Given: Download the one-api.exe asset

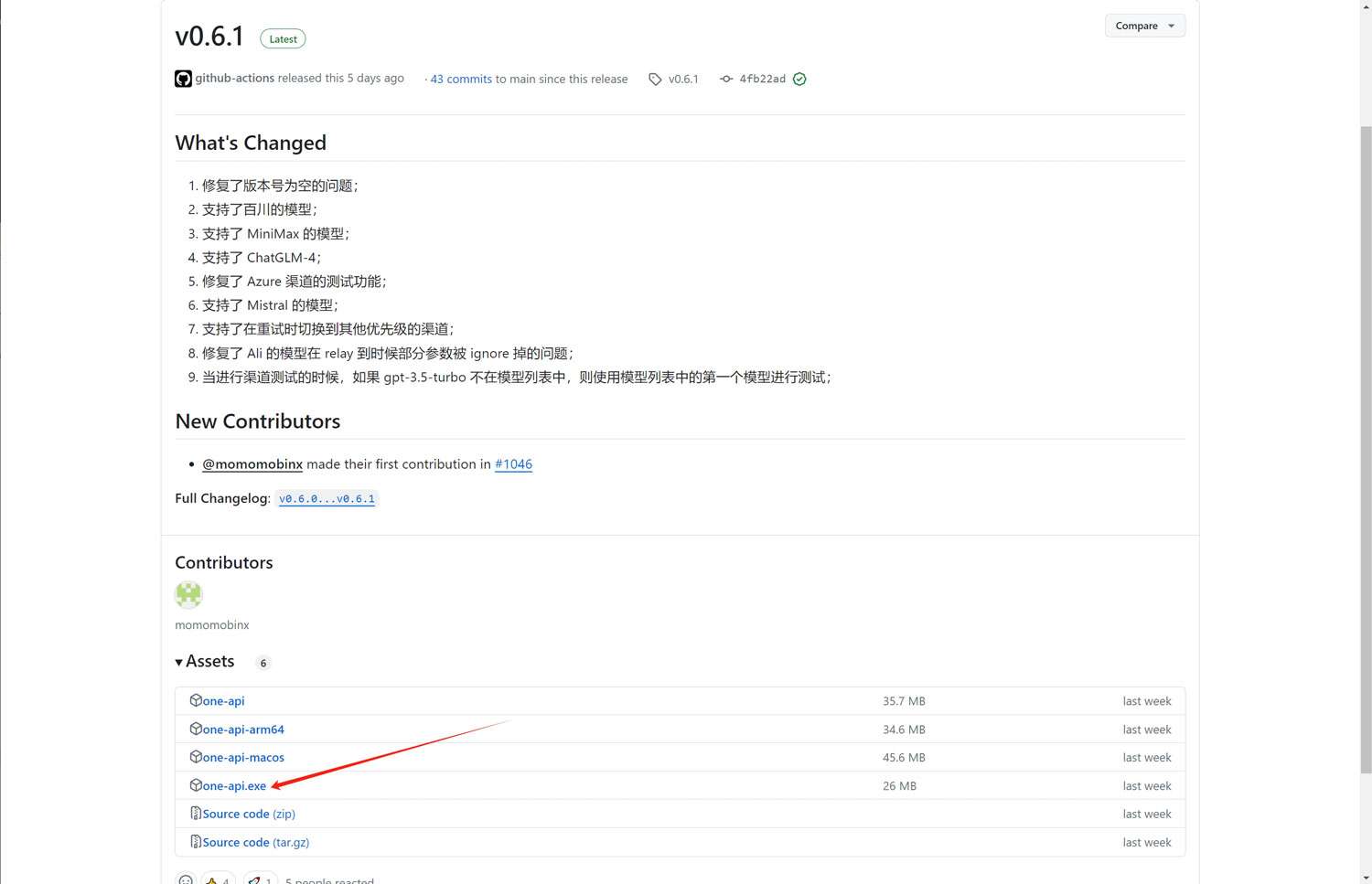Looking at the screenshot, I should pos(234,786).
